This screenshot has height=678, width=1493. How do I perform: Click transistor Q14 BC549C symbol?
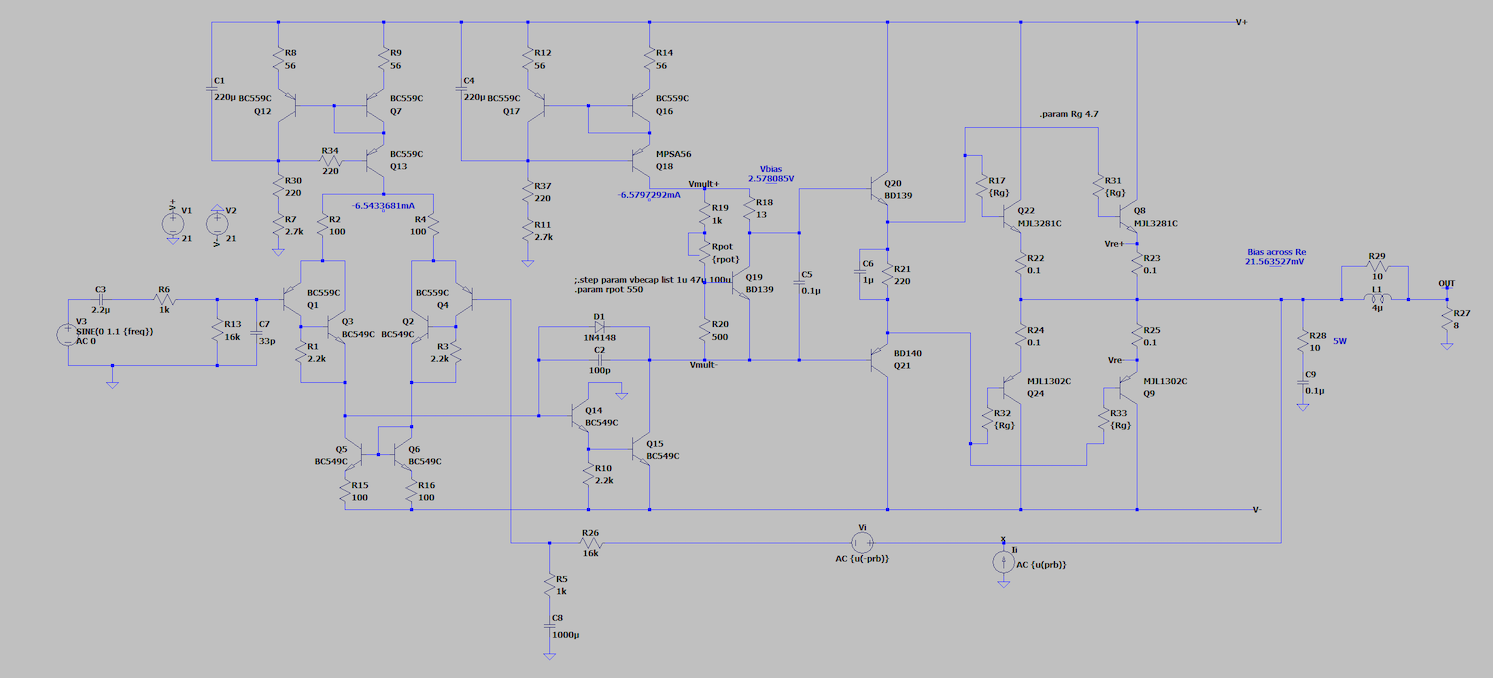(x=579, y=415)
